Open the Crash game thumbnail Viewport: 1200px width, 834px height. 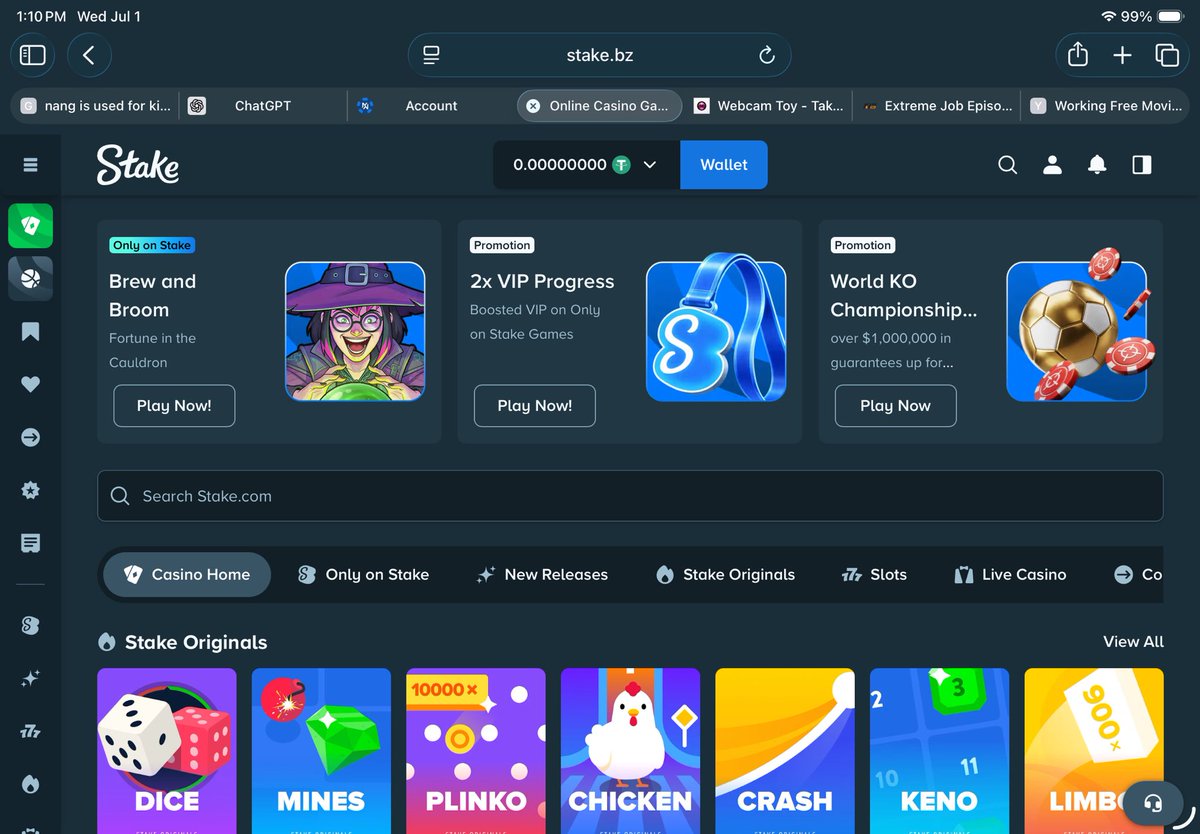coord(785,751)
